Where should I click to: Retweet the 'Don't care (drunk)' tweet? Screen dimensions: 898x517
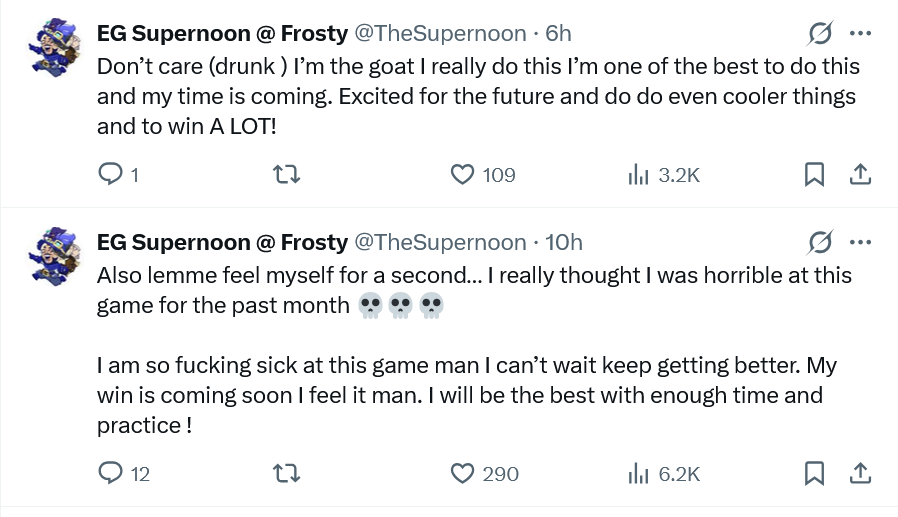(x=286, y=175)
